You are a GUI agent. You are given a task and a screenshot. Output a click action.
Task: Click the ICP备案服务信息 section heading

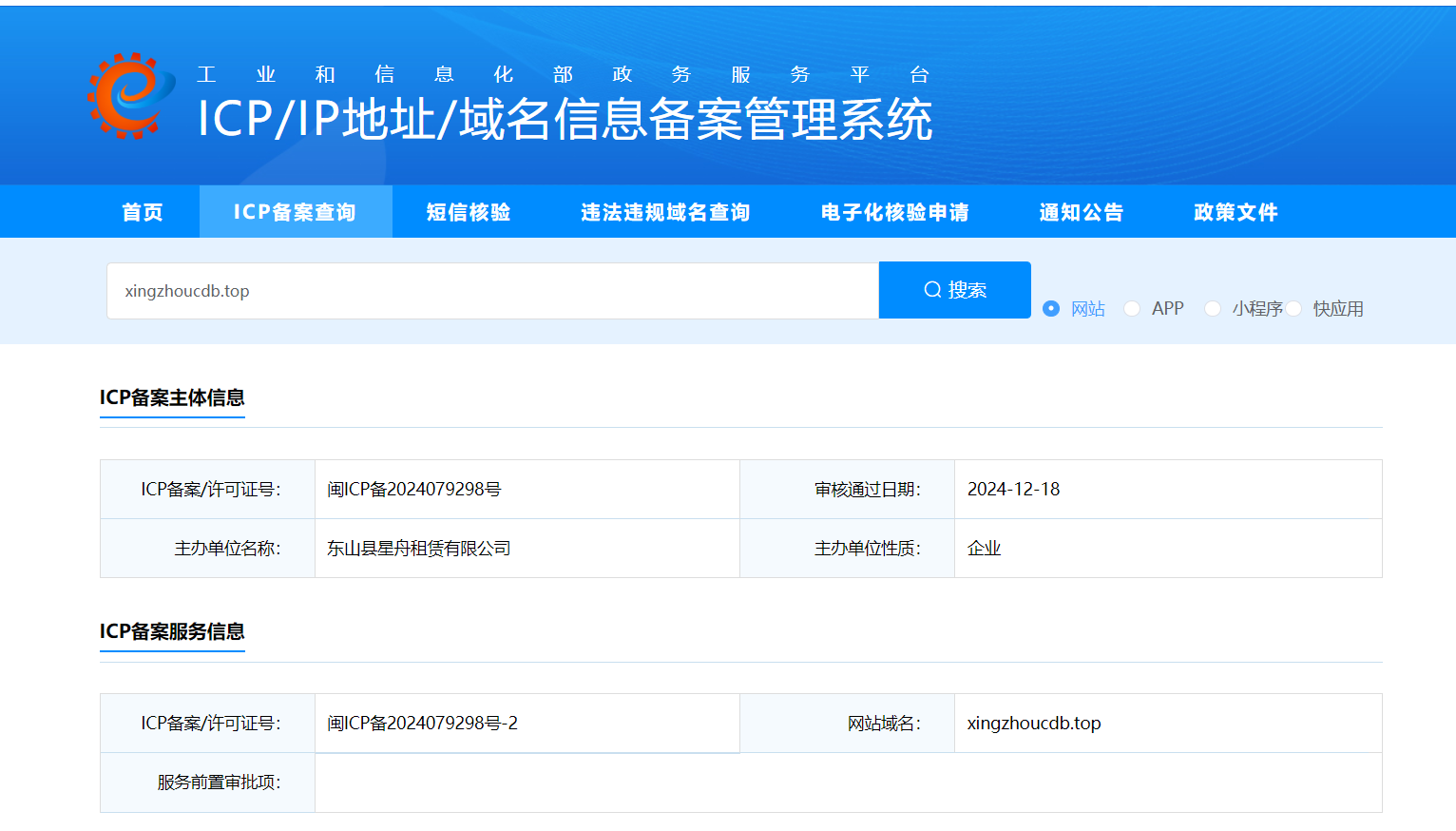(172, 631)
